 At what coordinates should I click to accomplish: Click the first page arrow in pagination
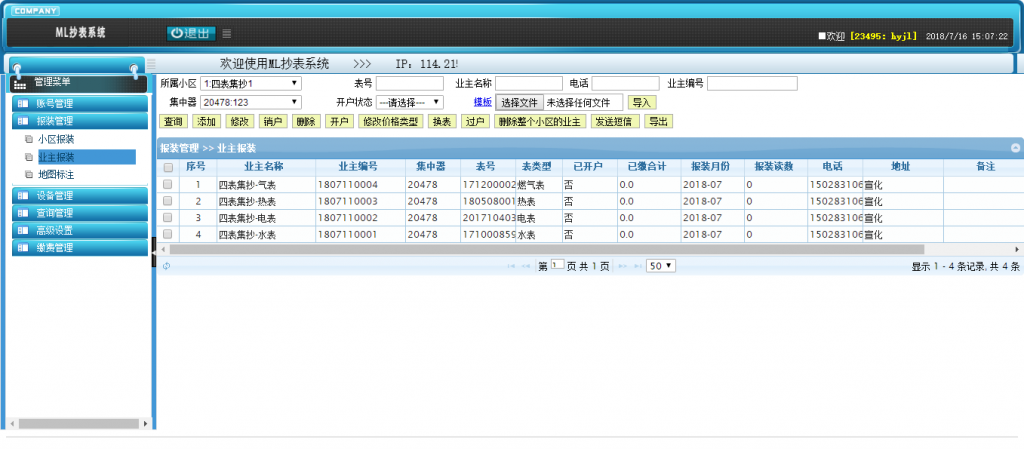point(512,266)
